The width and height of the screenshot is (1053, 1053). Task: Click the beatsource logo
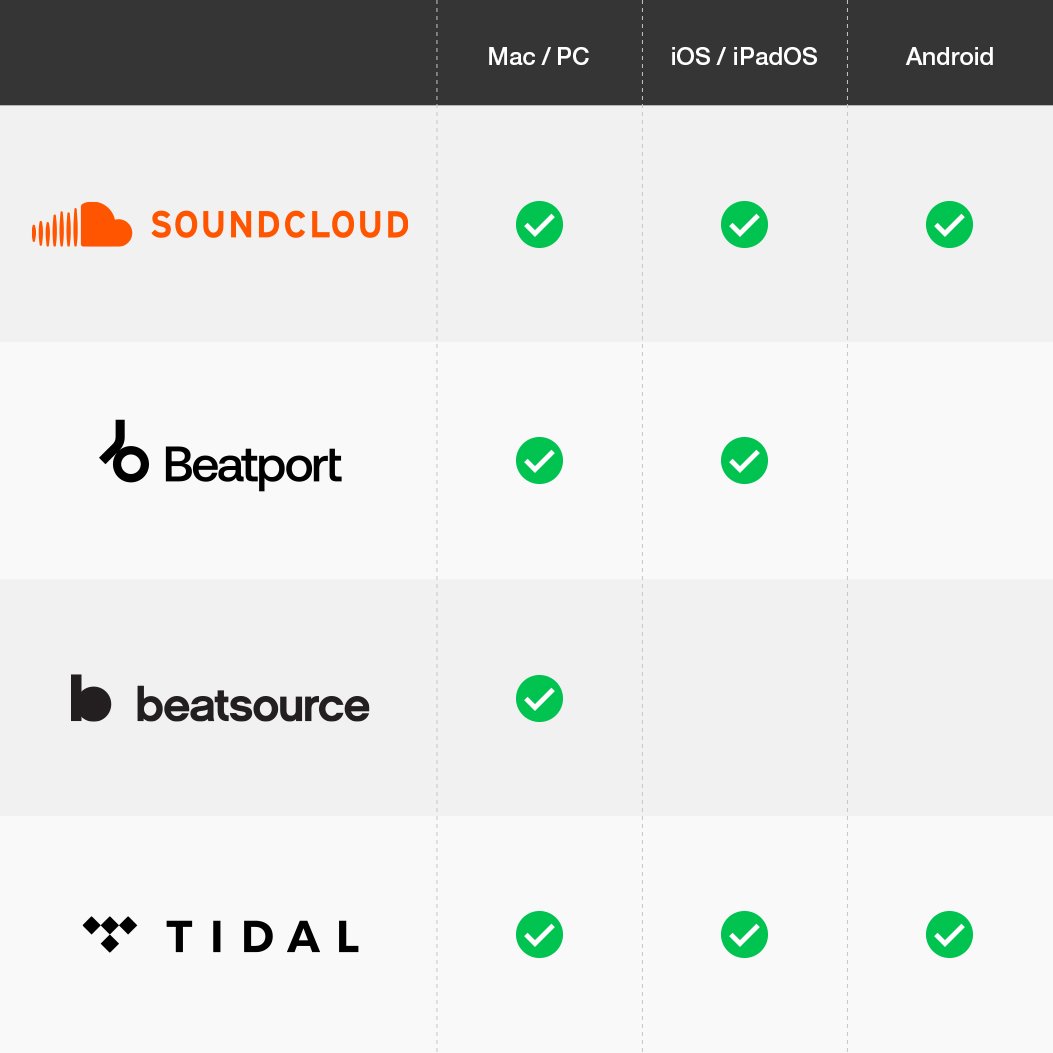pyautogui.click(x=220, y=699)
